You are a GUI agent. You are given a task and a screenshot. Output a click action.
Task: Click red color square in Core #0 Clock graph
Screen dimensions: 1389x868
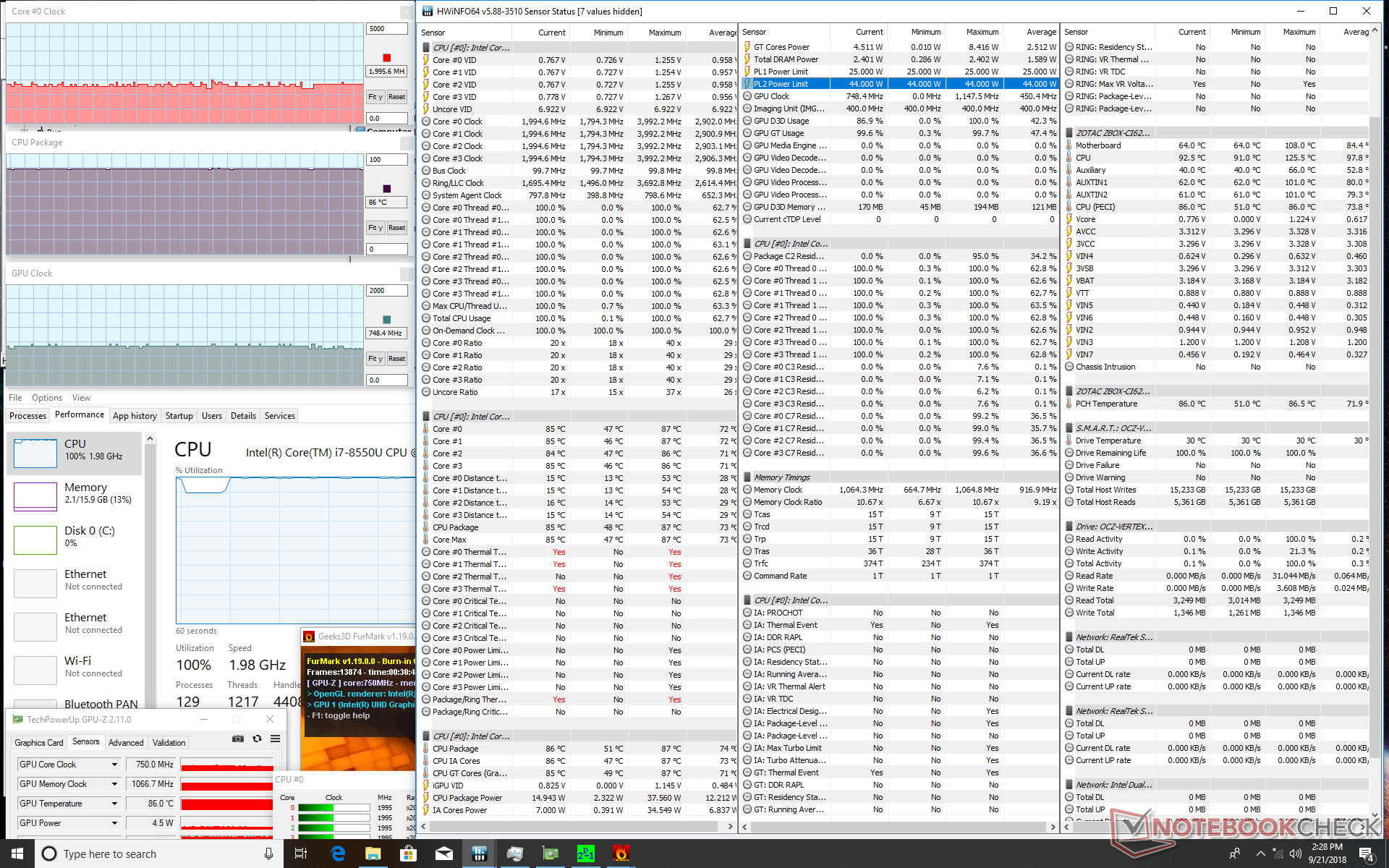[386, 58]
